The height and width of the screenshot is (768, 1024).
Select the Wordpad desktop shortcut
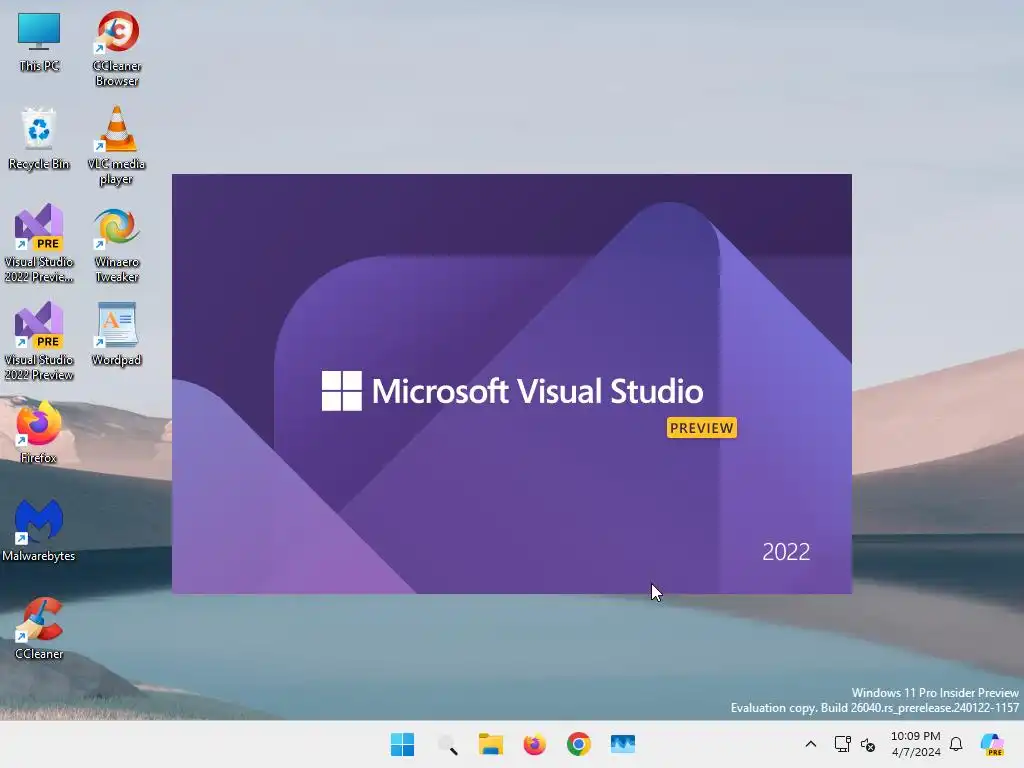[116, 334]
